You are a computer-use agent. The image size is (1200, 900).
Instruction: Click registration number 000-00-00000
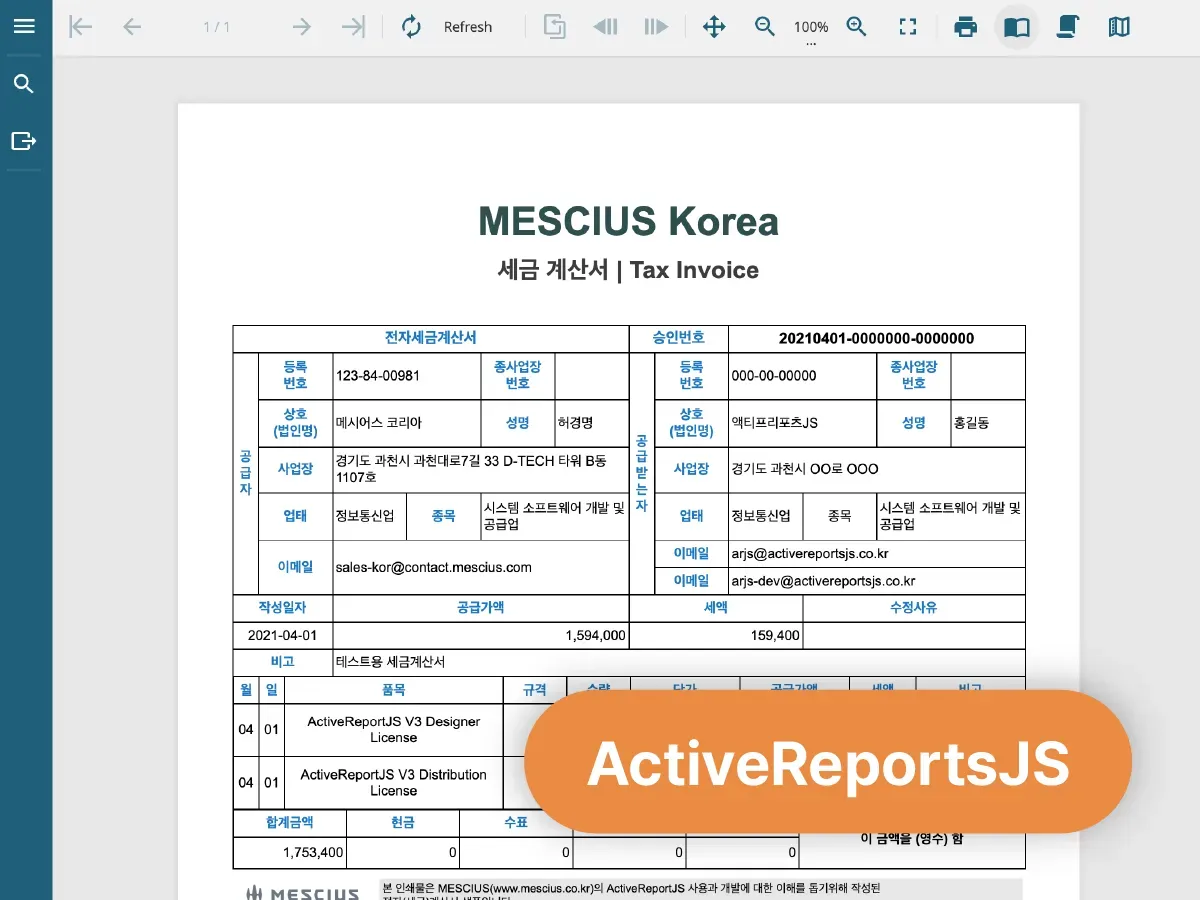click(x=774, y=376)
